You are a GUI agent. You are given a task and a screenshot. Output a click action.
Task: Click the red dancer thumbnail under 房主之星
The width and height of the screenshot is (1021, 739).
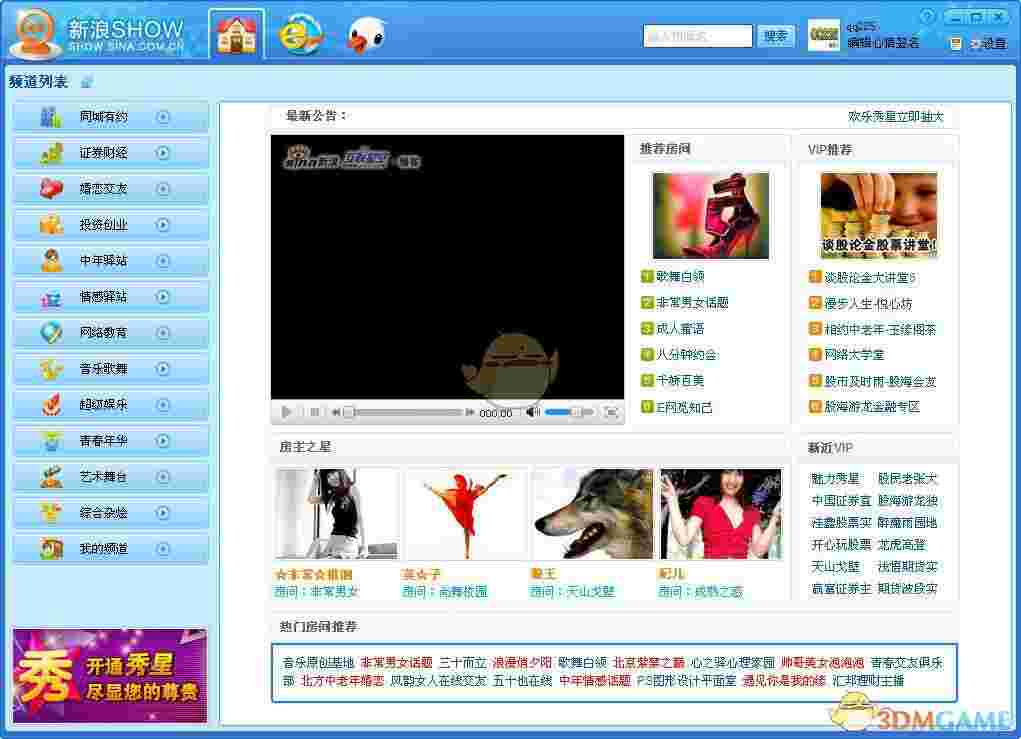[x=464, y=512]
